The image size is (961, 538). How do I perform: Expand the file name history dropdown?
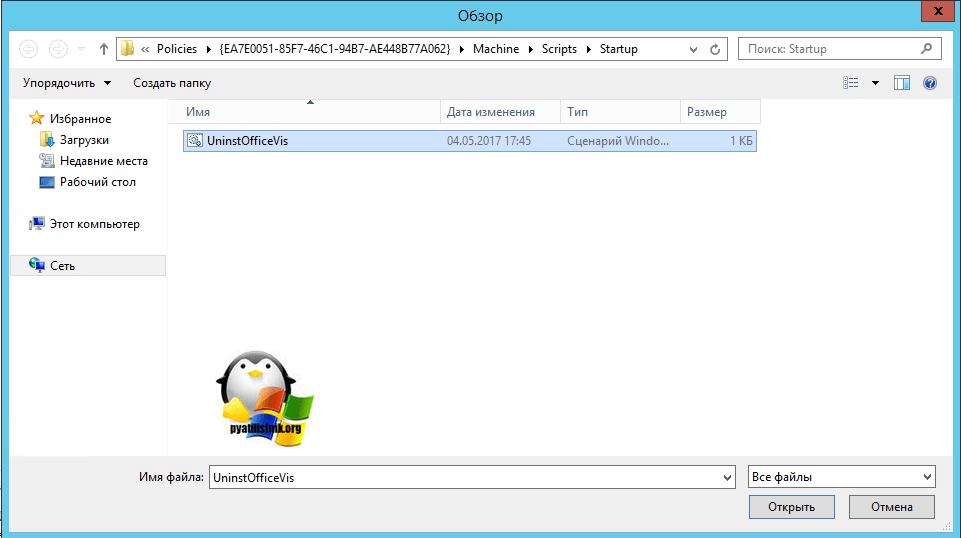pos(727,478)
